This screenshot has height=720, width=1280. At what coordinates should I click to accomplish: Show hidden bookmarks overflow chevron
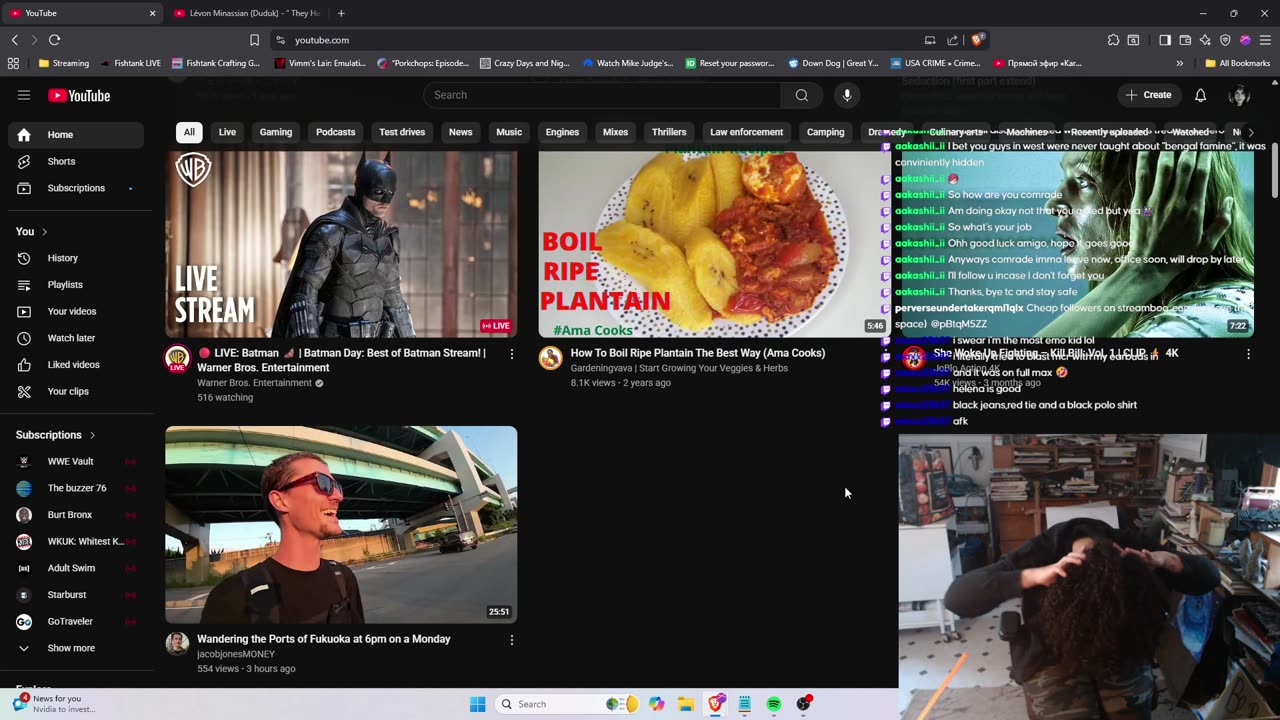pyautogui.click(x=1180, y=63)
